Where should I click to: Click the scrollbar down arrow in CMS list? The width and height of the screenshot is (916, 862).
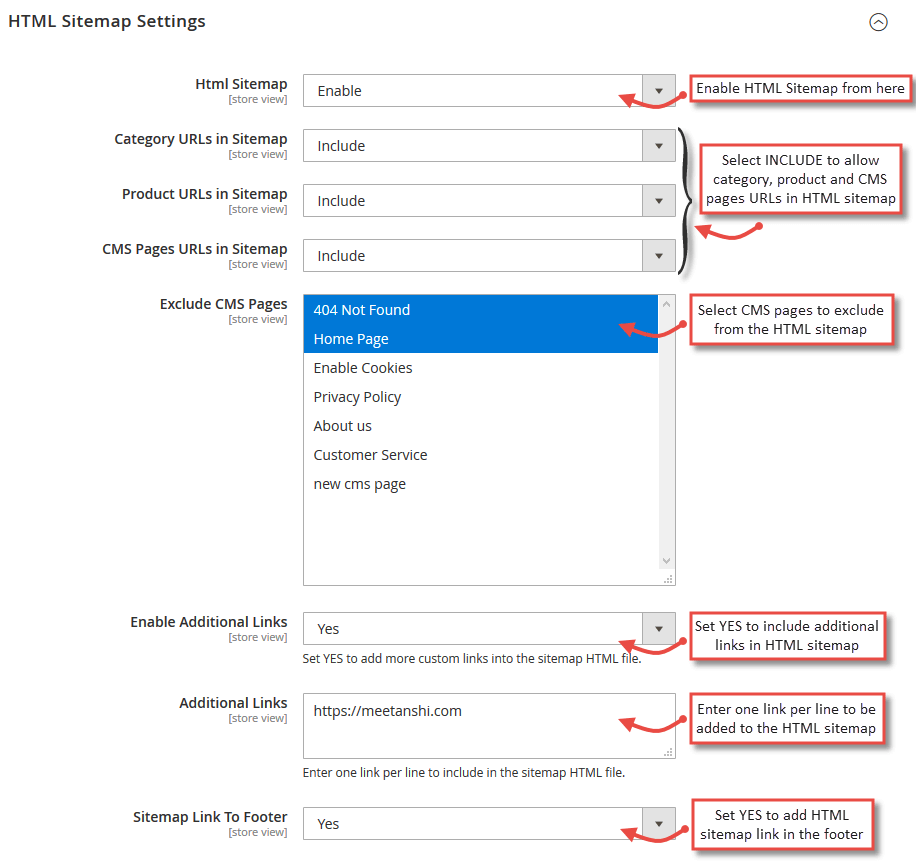(x=666, y=560)
